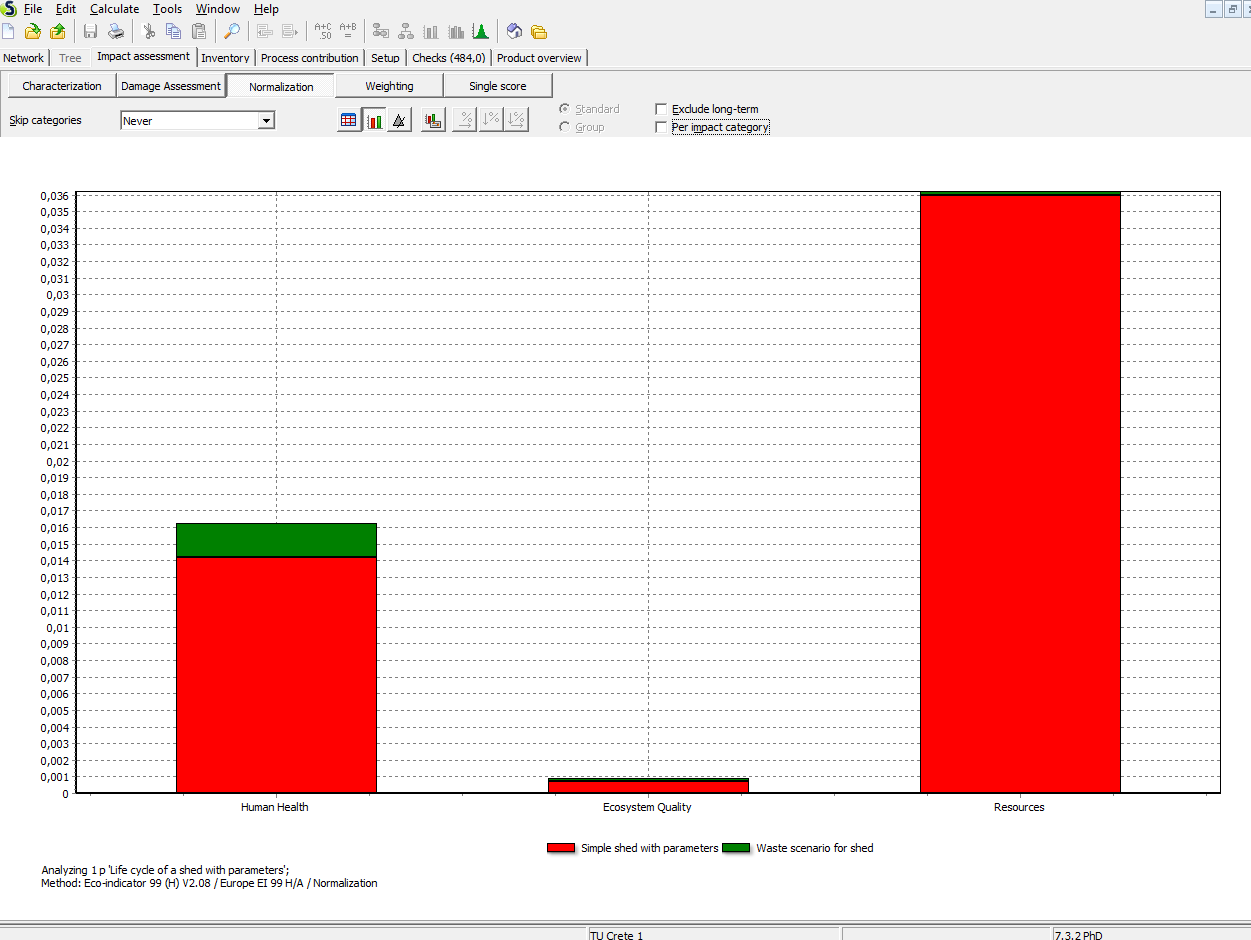
Task: Click the Human Health axis label
Action: [275, 807]
